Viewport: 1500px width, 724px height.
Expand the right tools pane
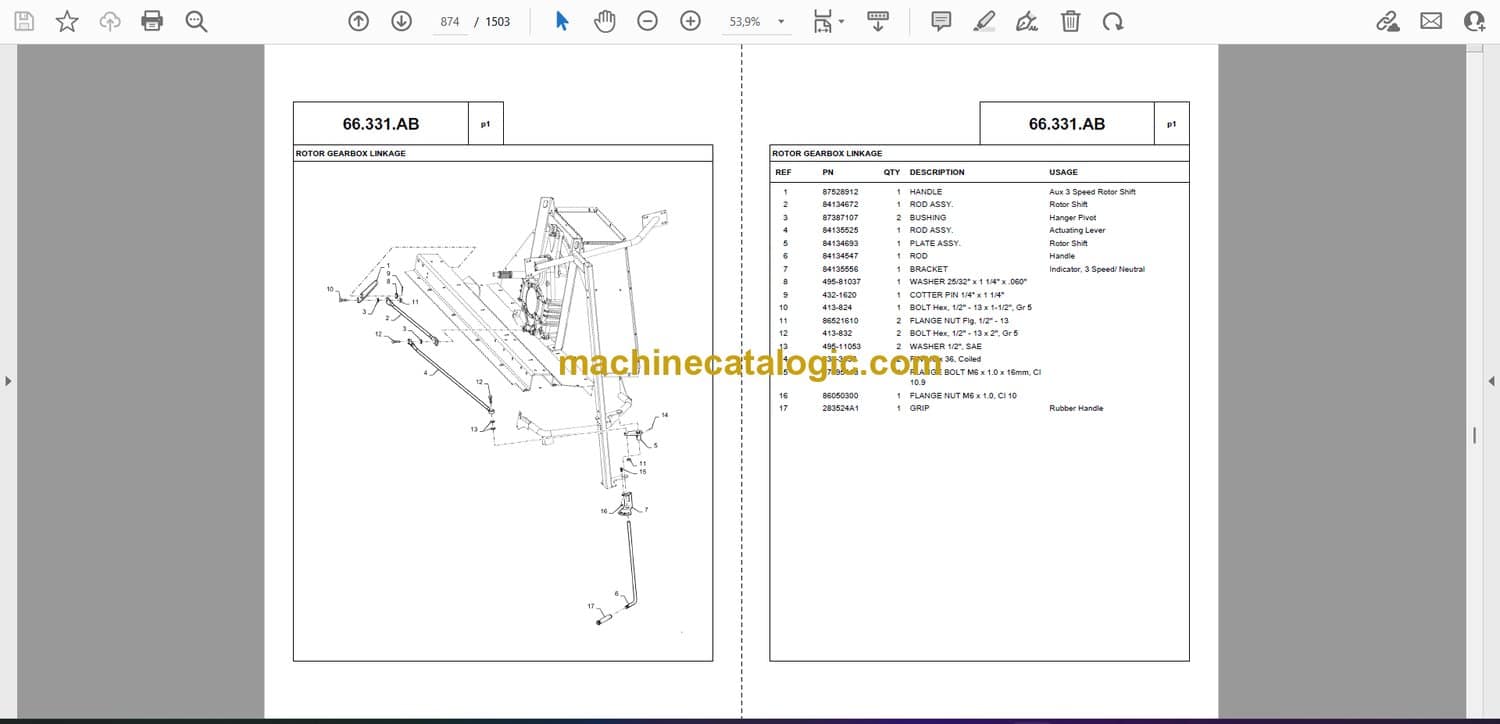coord(1492,381)
